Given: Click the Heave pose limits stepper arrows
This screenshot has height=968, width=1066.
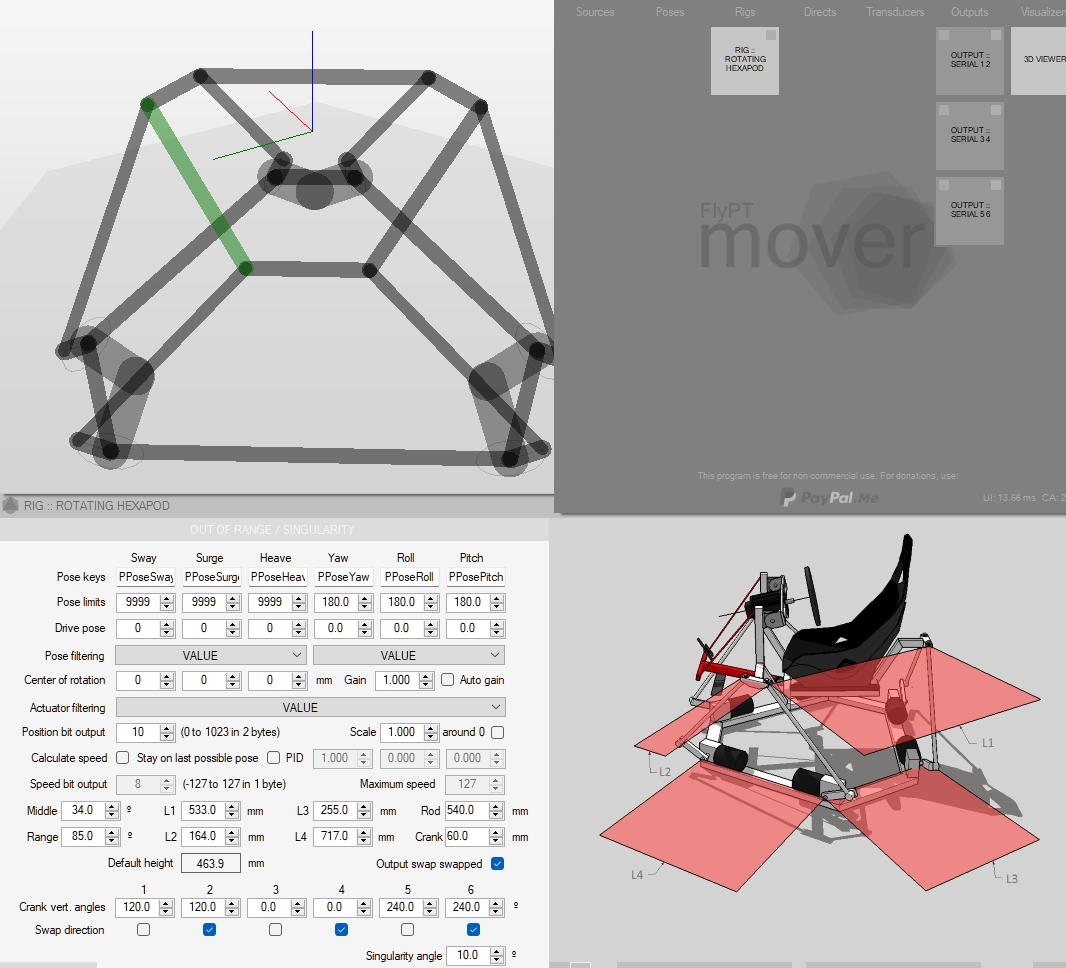Looking at the screenshot, I should pos(298,602).
